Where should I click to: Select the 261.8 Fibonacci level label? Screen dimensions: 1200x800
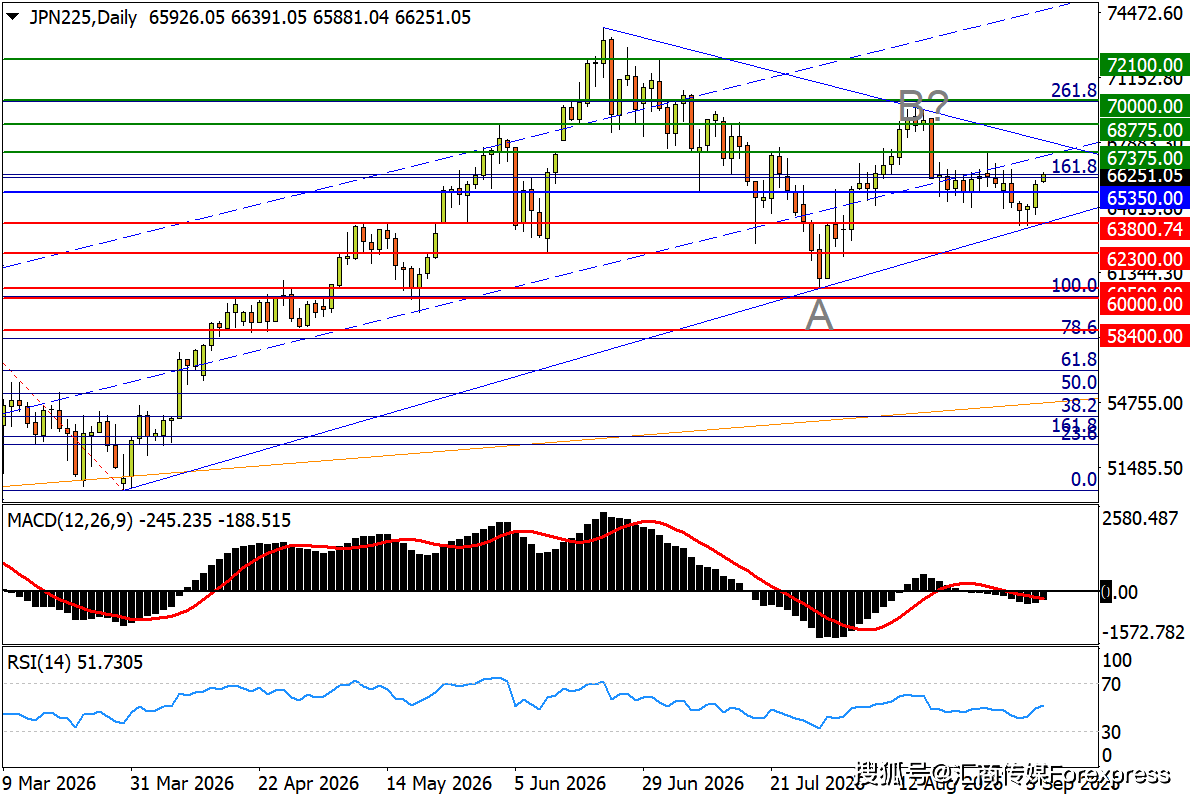[1074, 91]
